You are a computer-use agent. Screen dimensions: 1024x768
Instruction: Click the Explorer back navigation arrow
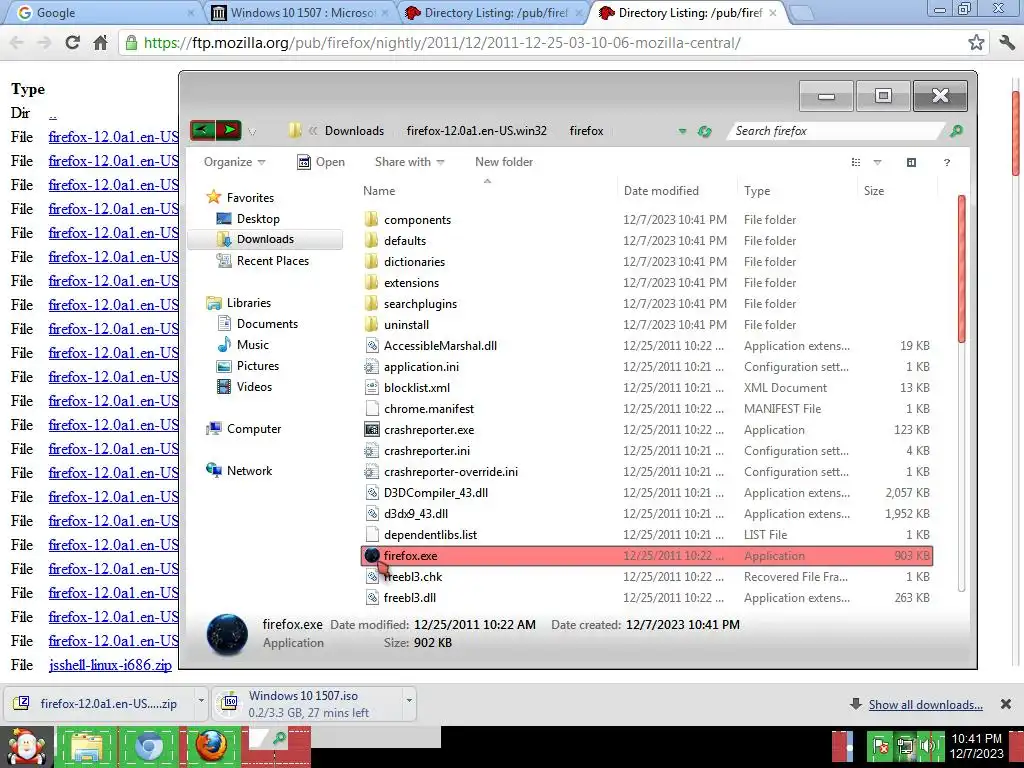202,131
